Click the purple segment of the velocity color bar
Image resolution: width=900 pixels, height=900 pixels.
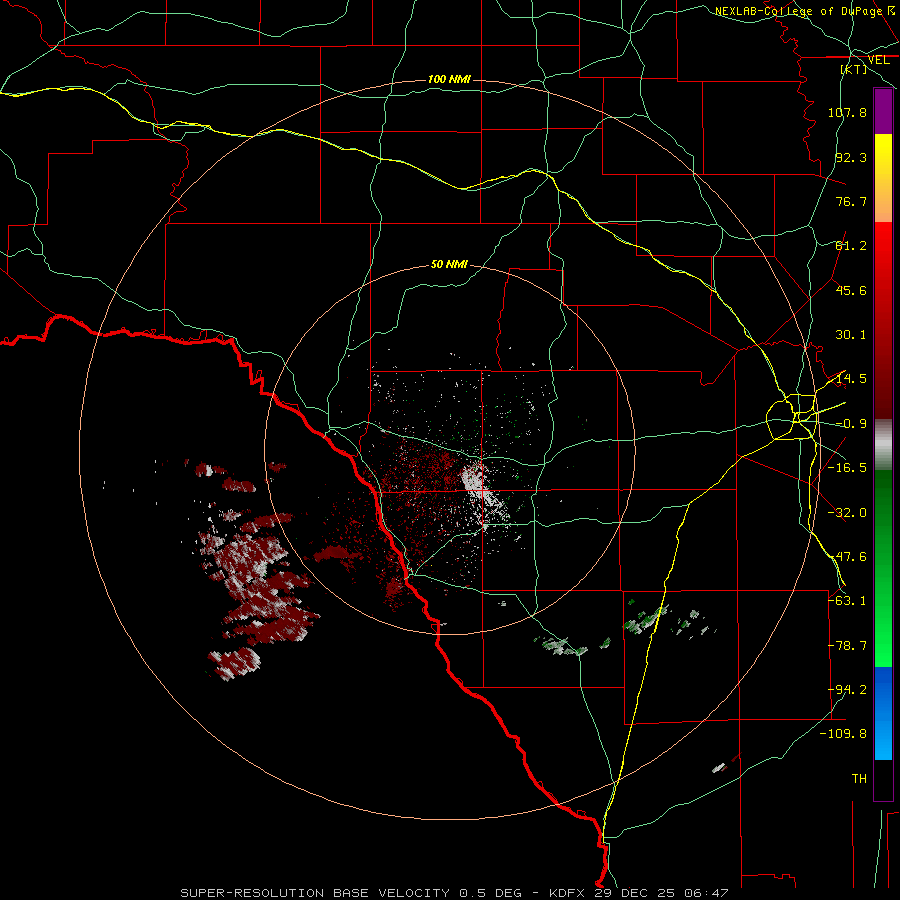pyautogui.click(x=883, y=112)
